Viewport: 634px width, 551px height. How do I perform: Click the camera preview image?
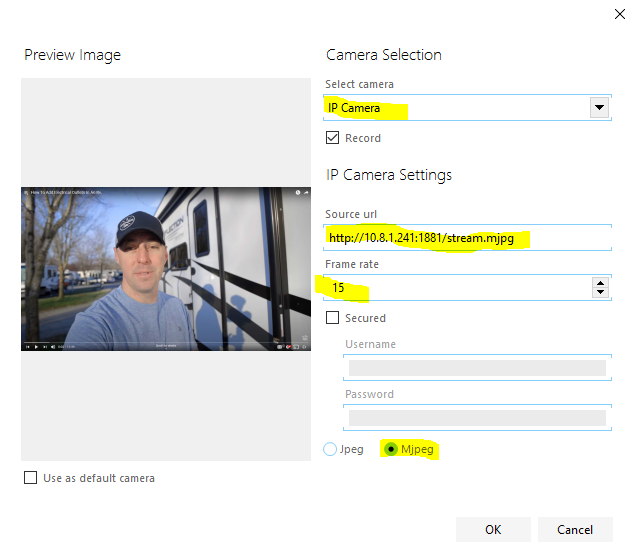tap(166, 269)
